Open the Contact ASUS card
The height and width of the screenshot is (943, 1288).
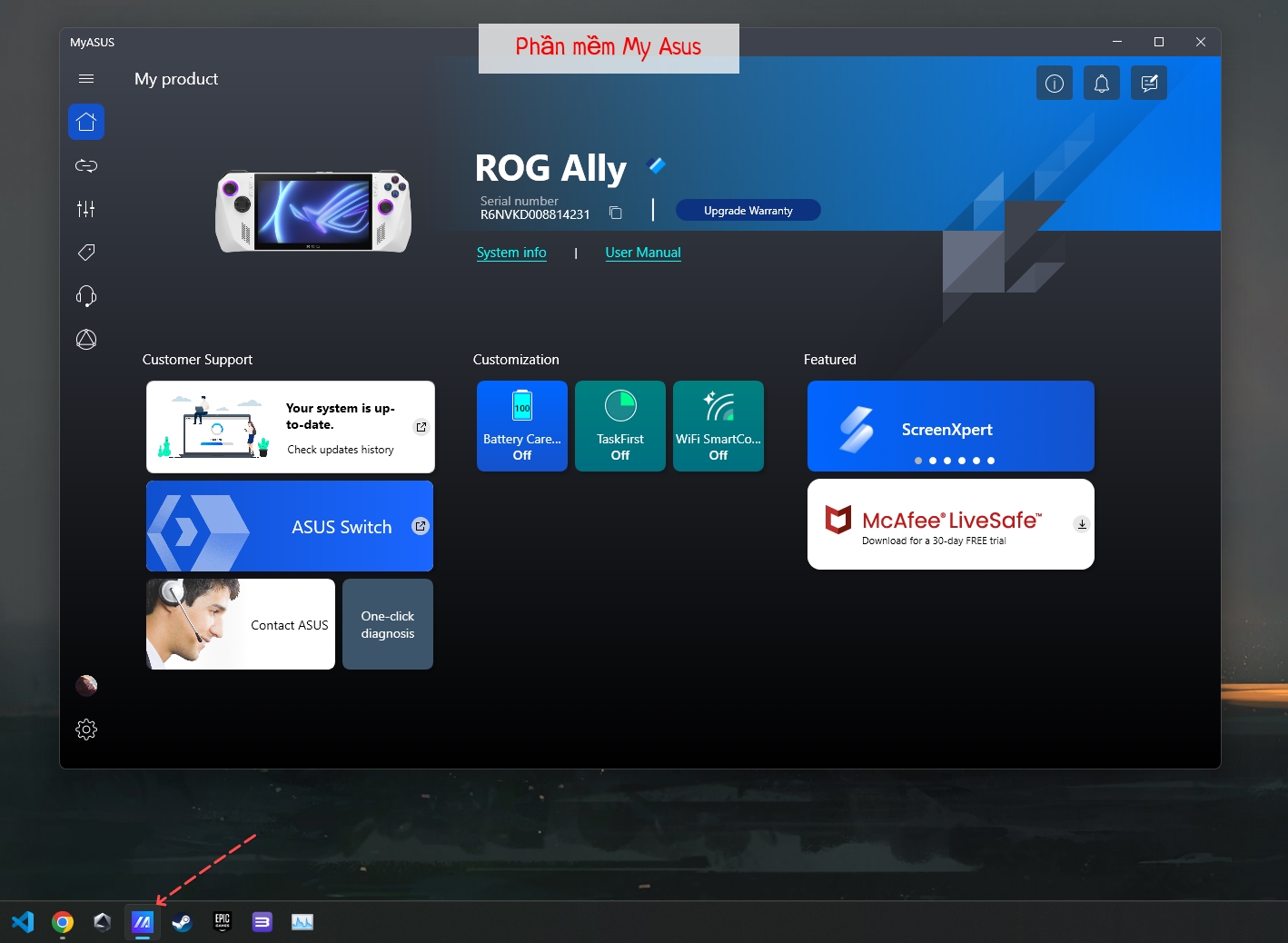tap(241, 624)
